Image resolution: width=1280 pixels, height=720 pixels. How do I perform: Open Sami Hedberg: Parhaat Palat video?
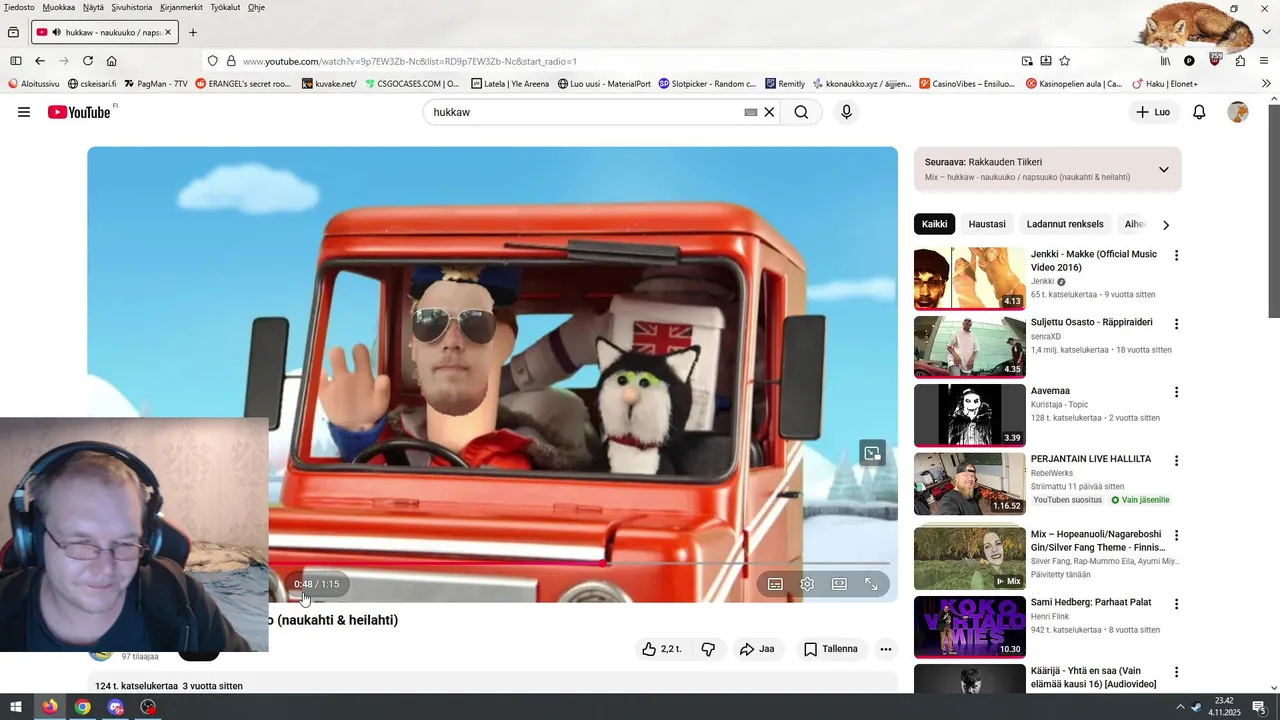[1091, 602]
